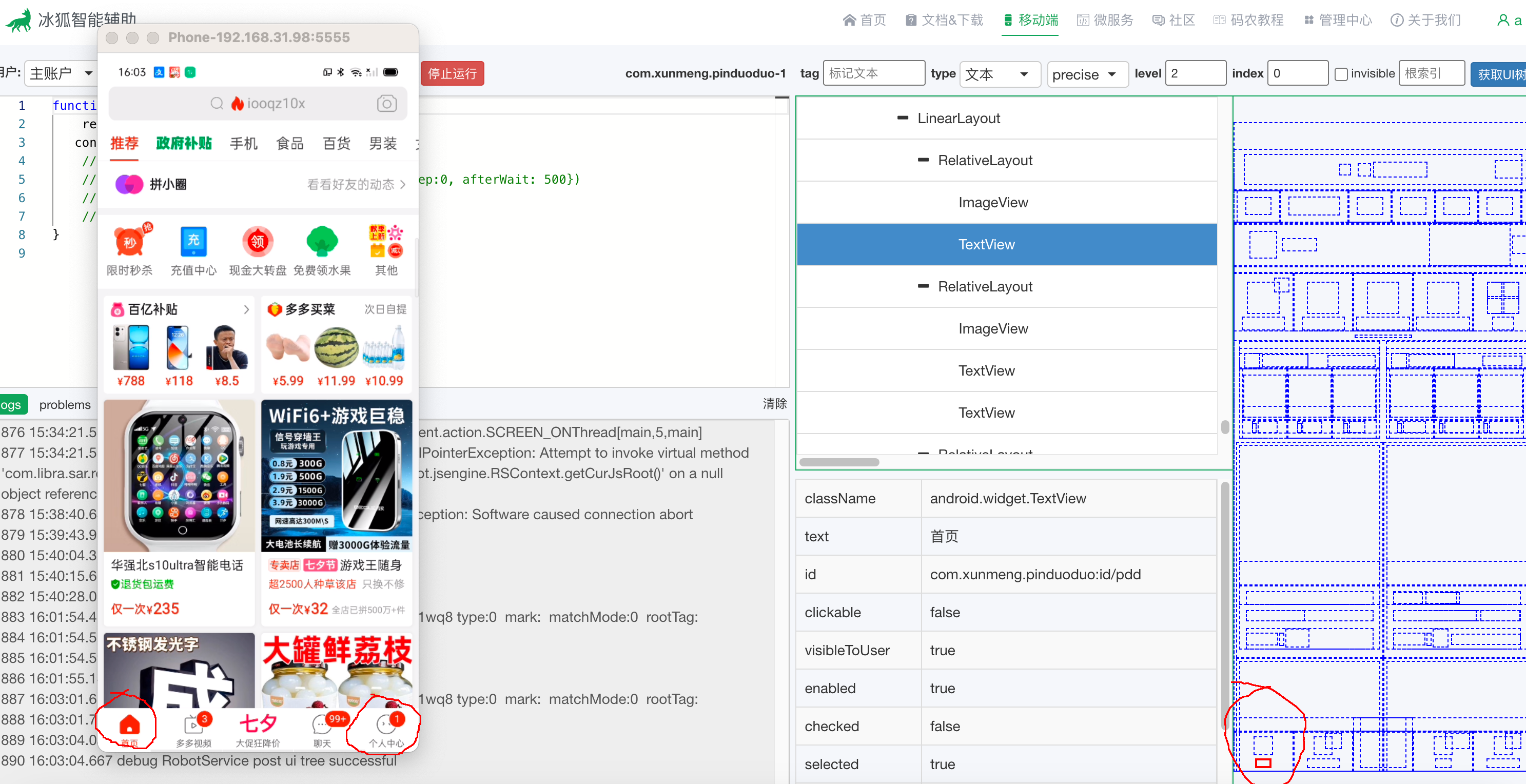This screenshot has width=1526, height=784.
Task: Click the 获取UI树 button
Action: click(x=1499, y=74)
